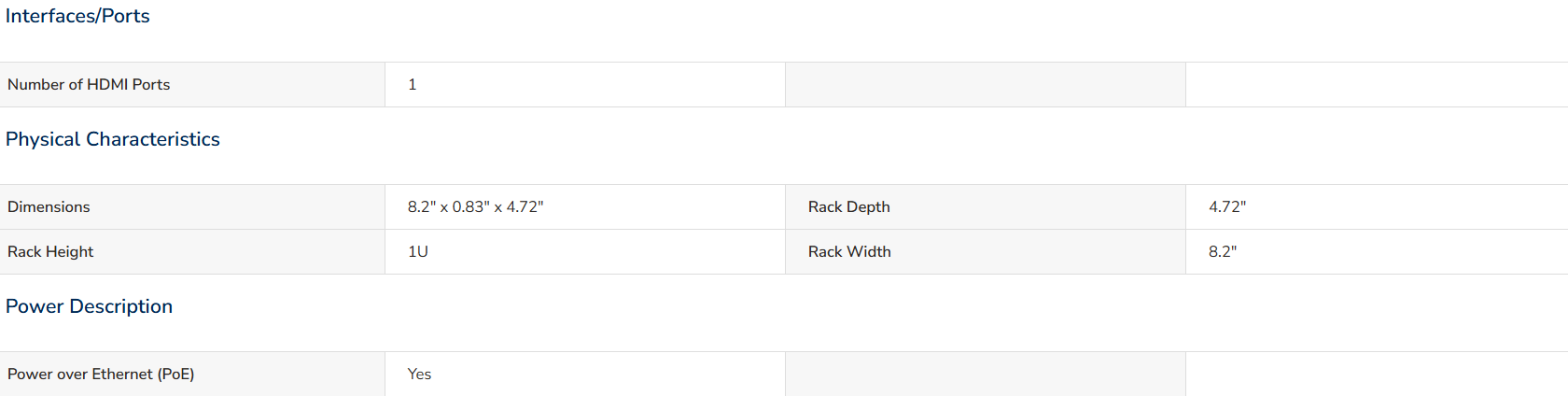Click the blank white cell in PoE row
The height and width of the screenshot is (396, 1568).
click(1377, 374)
